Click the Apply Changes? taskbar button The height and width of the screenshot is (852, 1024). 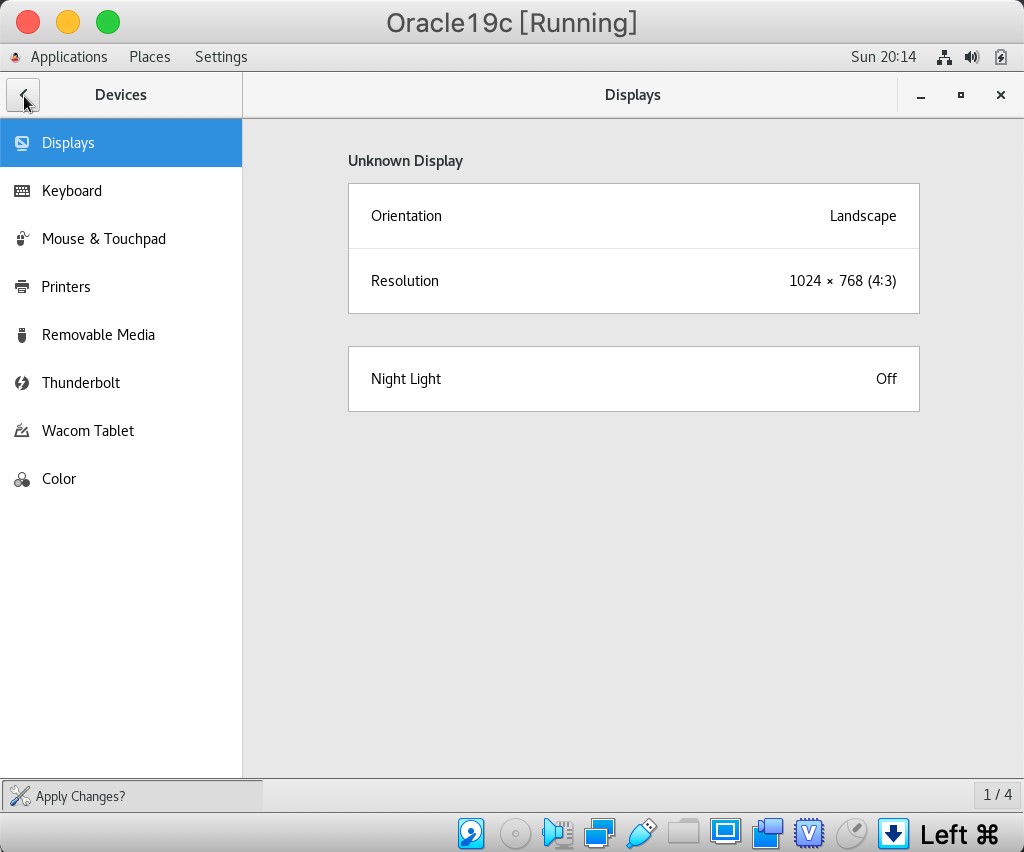tap(132, 796)
